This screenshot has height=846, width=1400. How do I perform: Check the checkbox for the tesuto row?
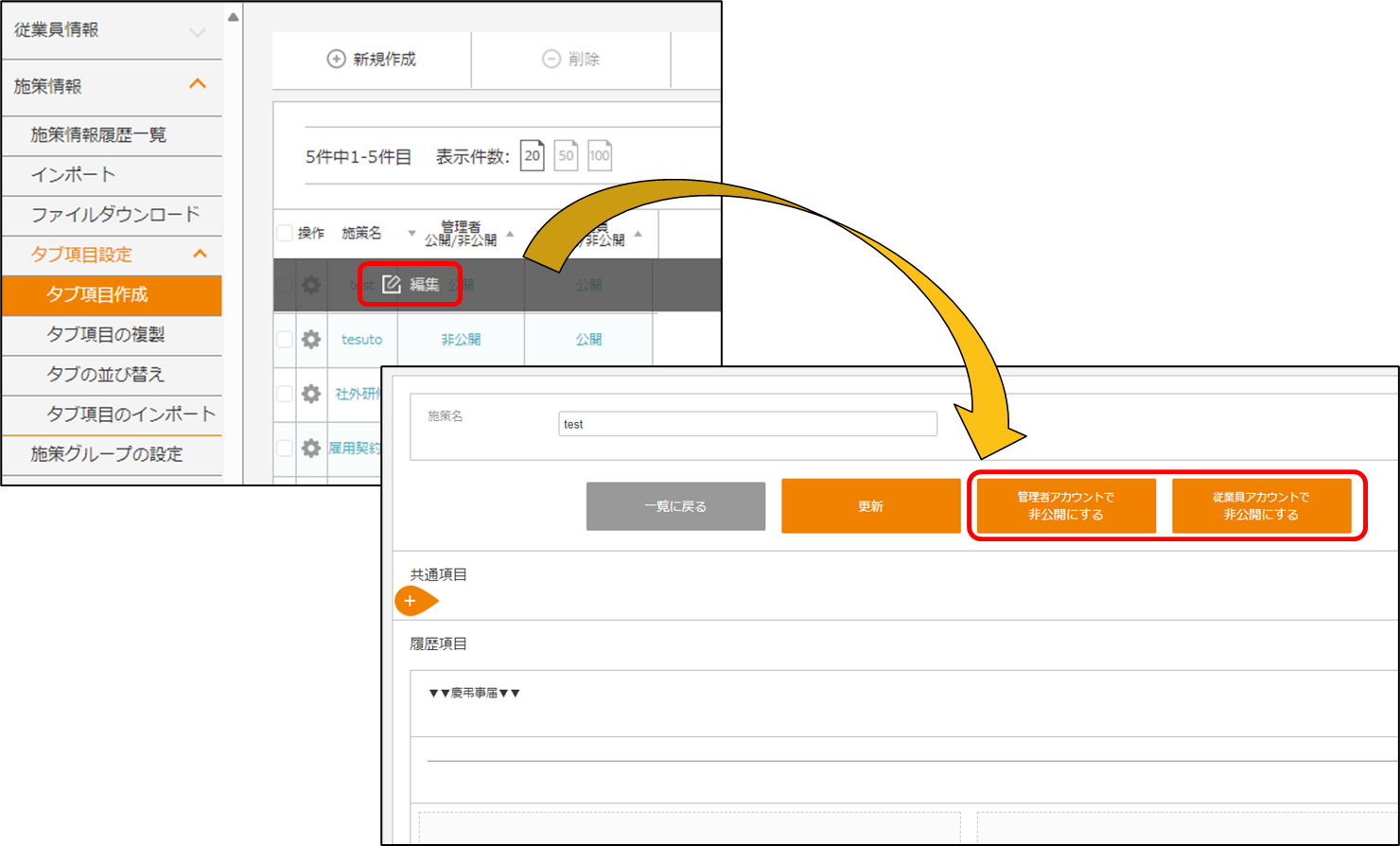[285, 339]
